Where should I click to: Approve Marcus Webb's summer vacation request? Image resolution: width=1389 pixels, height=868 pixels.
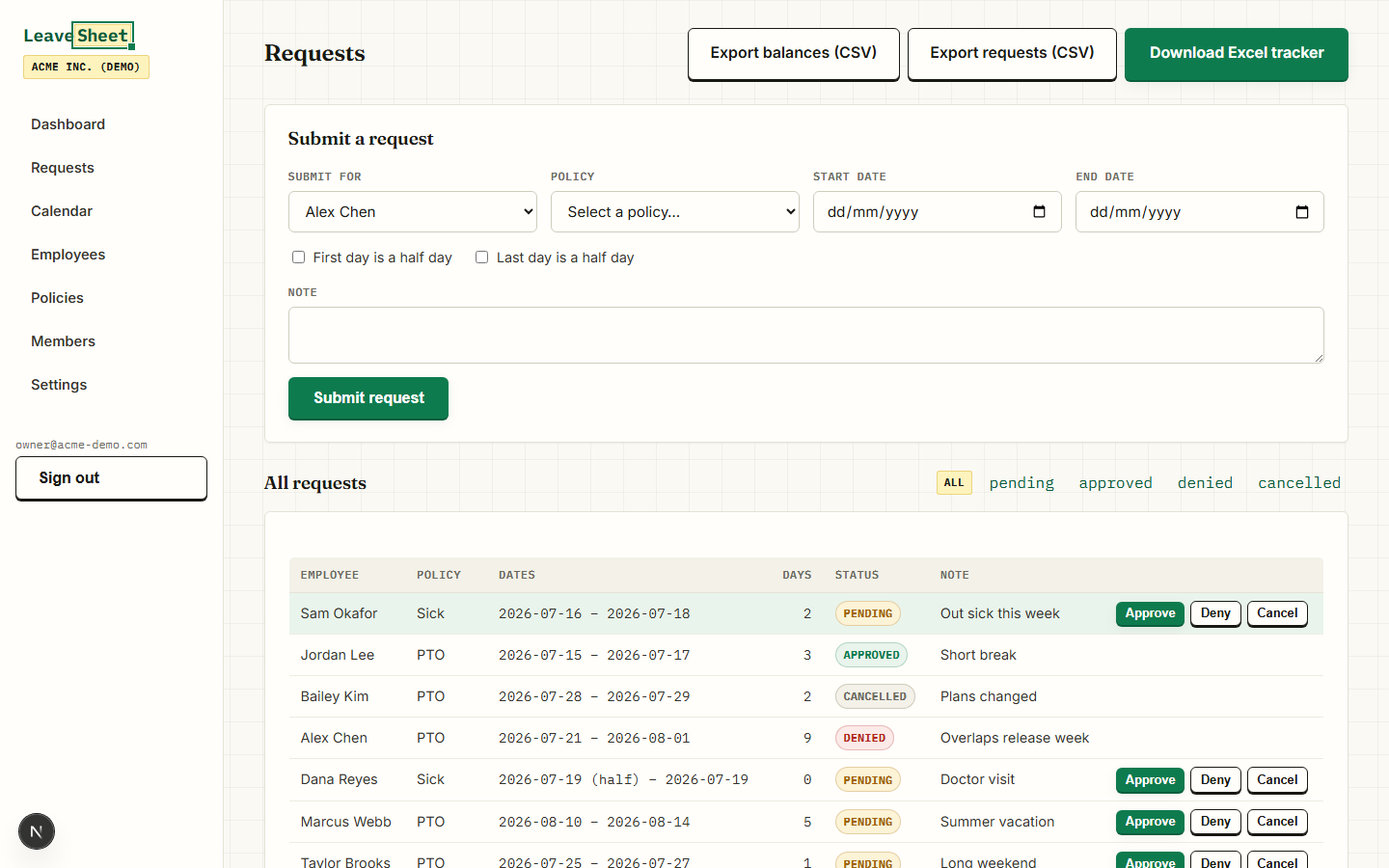tap(1150, 822)
